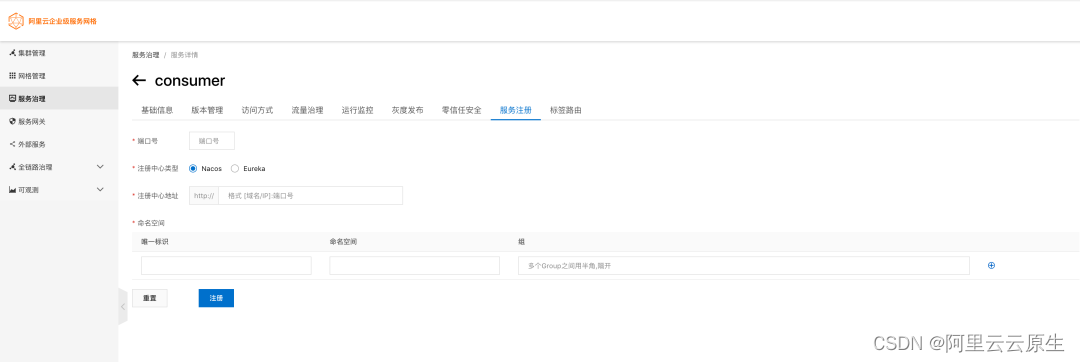Click the 服务网关 globe icon
Screen dimensions: 1080x362
tap(12, 121)
